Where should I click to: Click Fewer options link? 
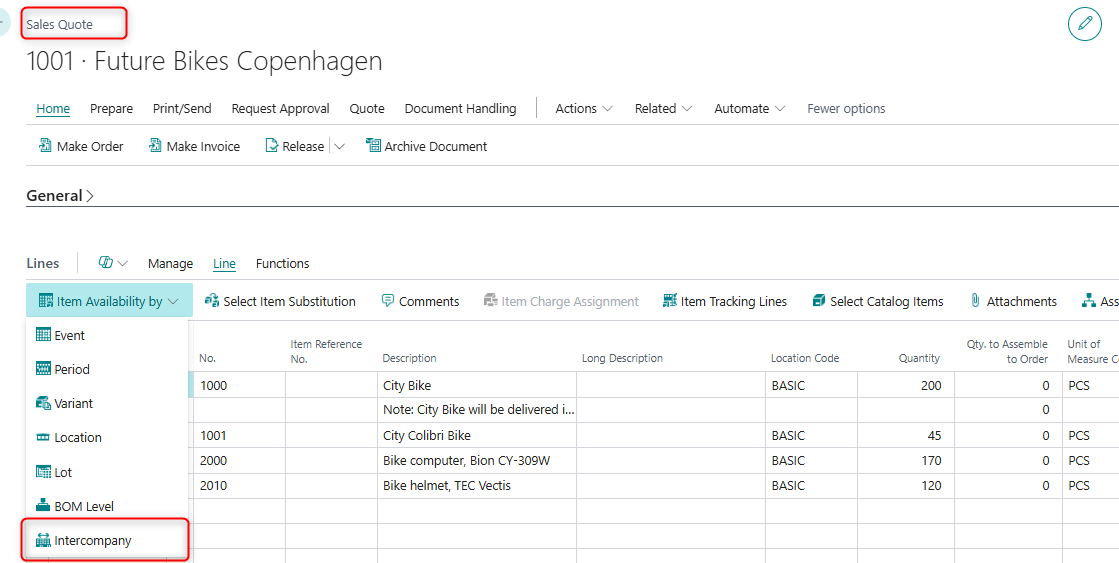tap(846, 108)
